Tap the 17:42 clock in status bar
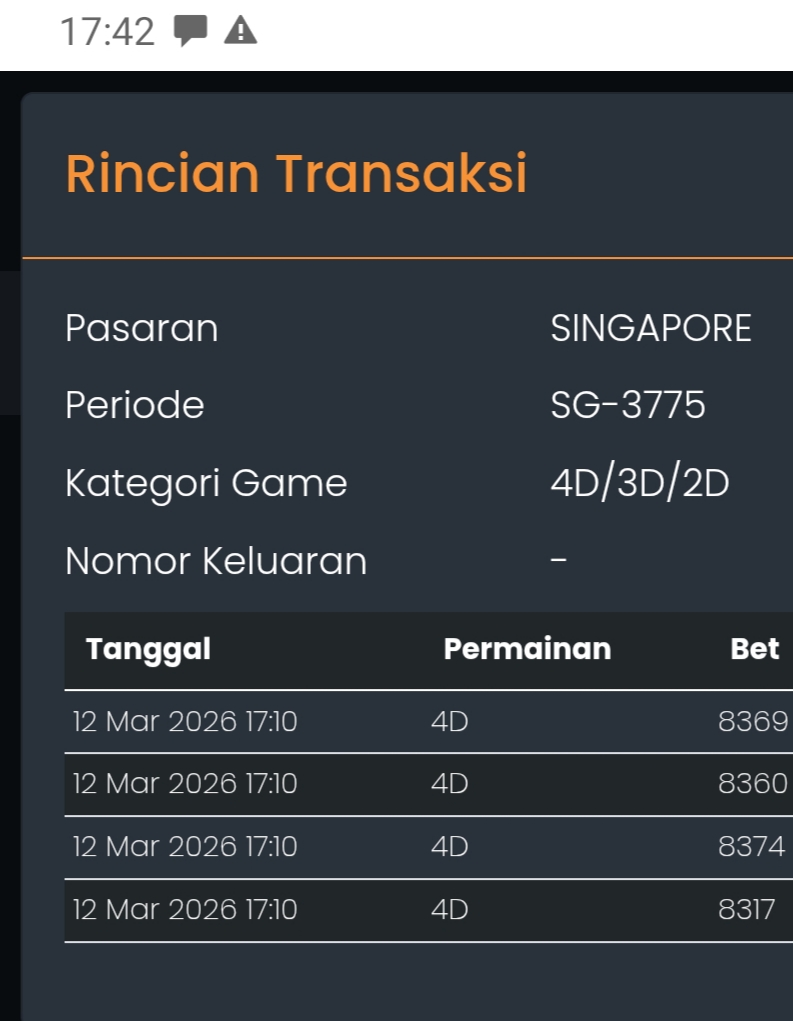The width and height of the screenshot is (793, 1021). (108, 32)
